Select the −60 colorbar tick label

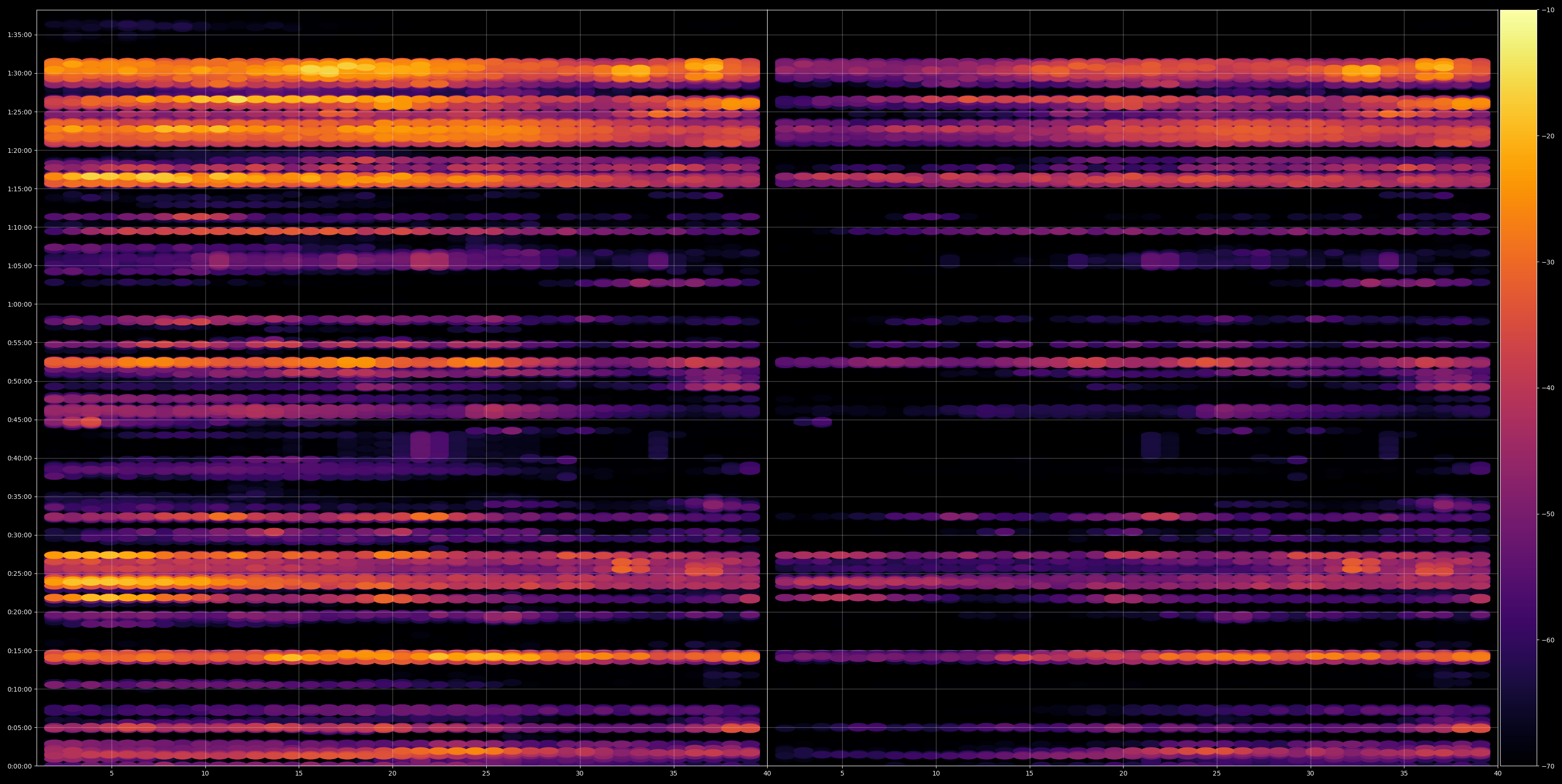pos(1548,641)
